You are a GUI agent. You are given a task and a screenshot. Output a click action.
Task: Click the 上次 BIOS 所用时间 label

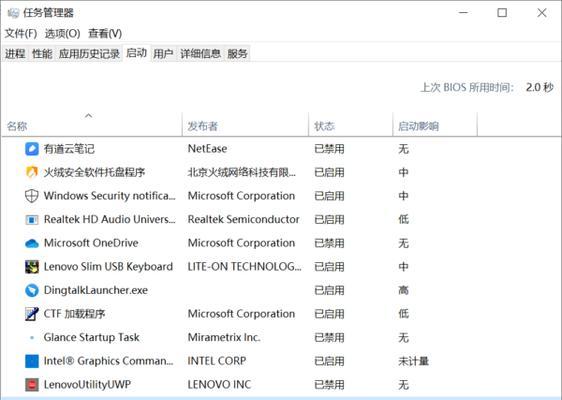(467, 87)
